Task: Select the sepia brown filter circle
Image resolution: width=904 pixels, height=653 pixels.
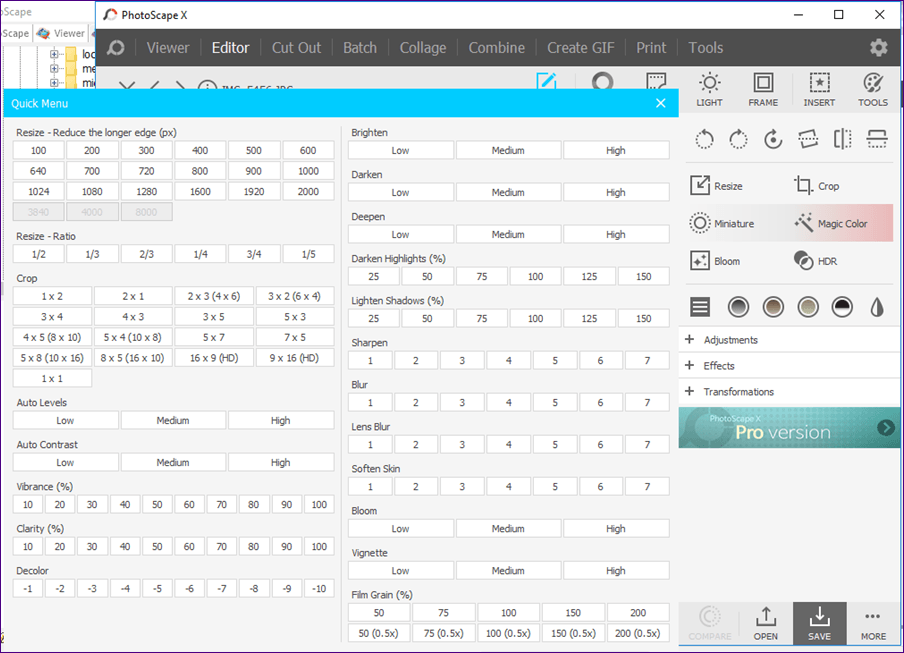Action: (773, 307)
